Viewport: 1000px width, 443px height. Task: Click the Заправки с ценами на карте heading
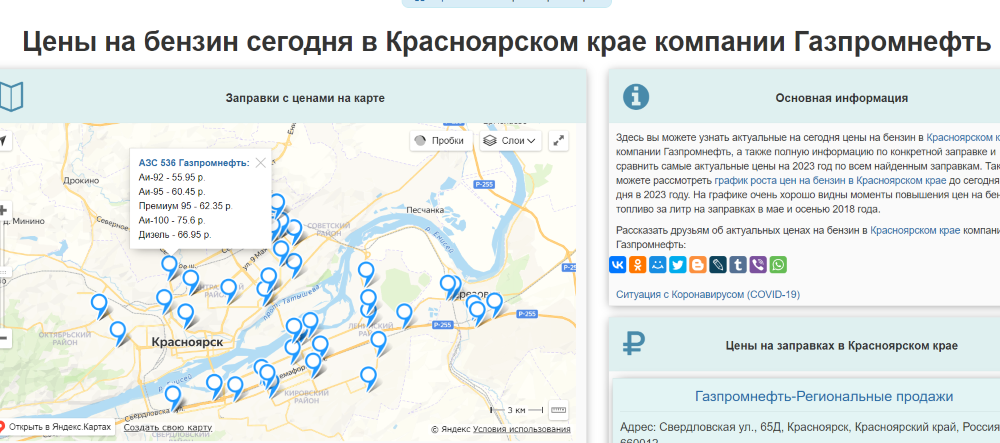(x=305, y=98)
